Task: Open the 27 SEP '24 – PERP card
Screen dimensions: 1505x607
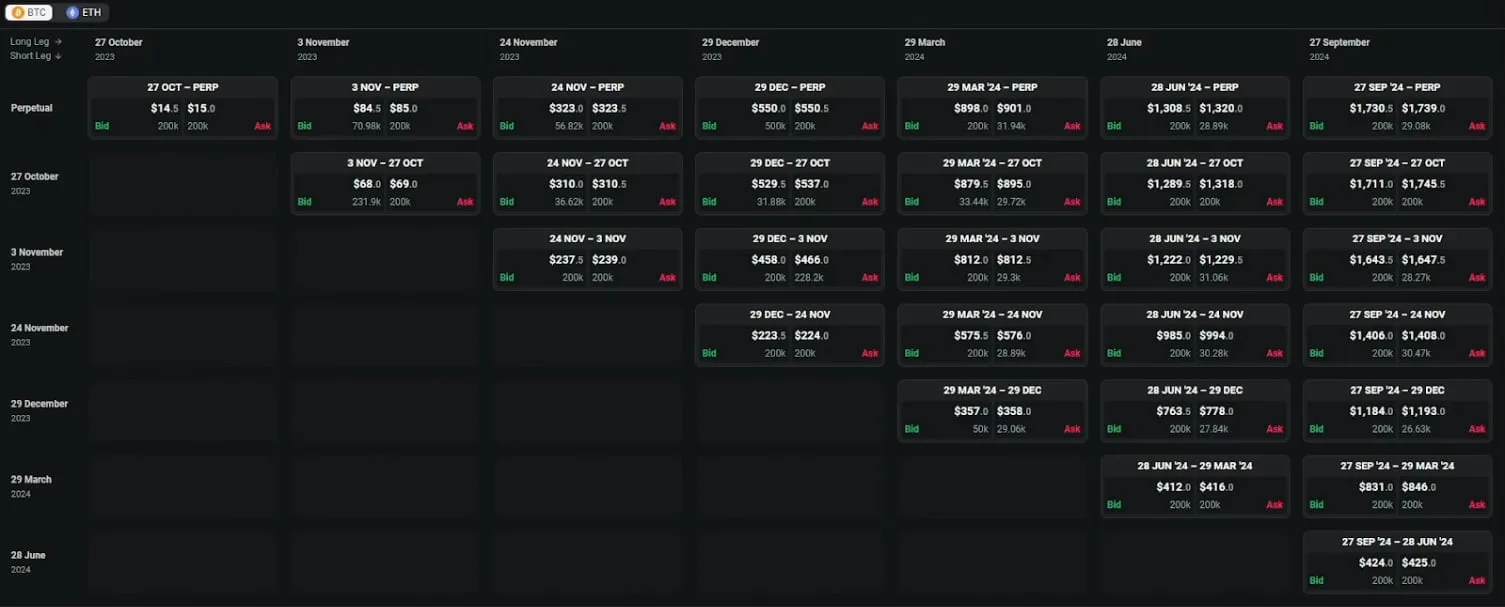Action: coord(1397,108)
